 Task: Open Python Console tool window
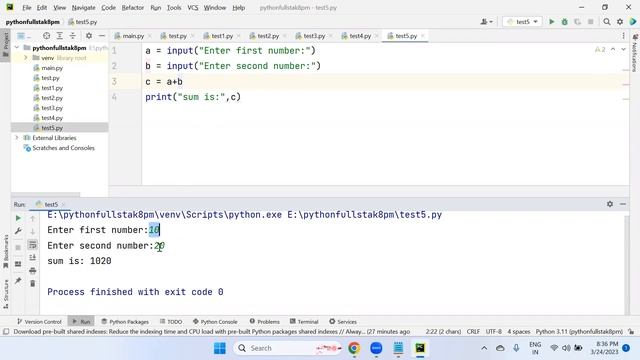tap(215, 322)
